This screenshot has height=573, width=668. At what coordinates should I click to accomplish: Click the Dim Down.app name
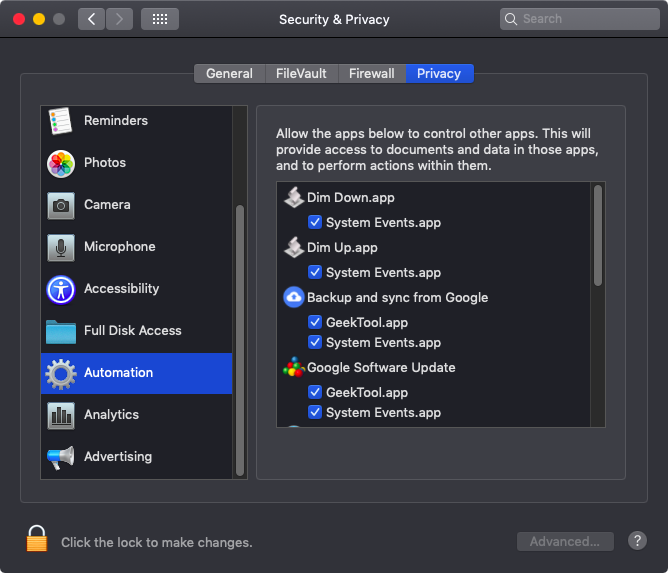[351, 198]
